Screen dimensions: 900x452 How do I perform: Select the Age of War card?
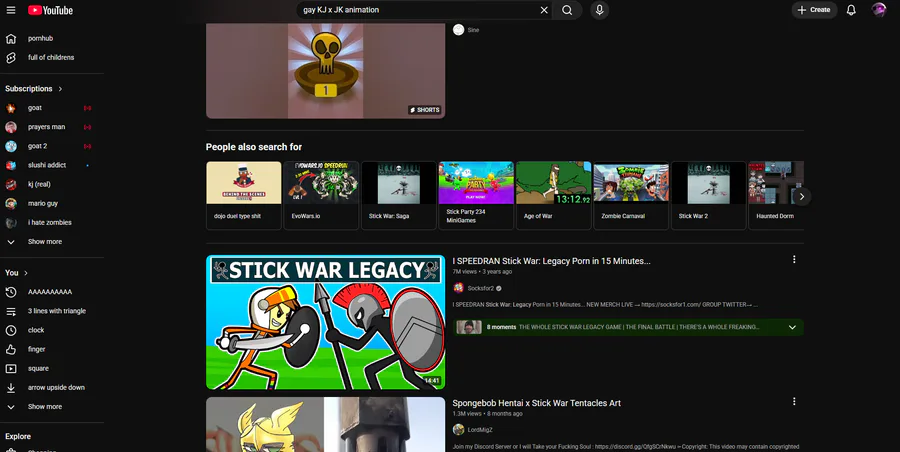click(x=554, y=195)
